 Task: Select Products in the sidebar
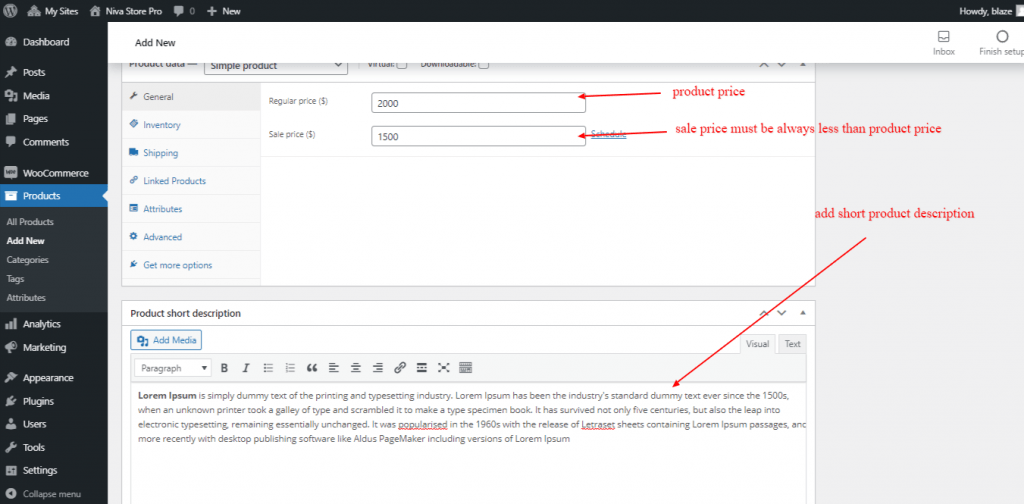(x=54, y=196)
